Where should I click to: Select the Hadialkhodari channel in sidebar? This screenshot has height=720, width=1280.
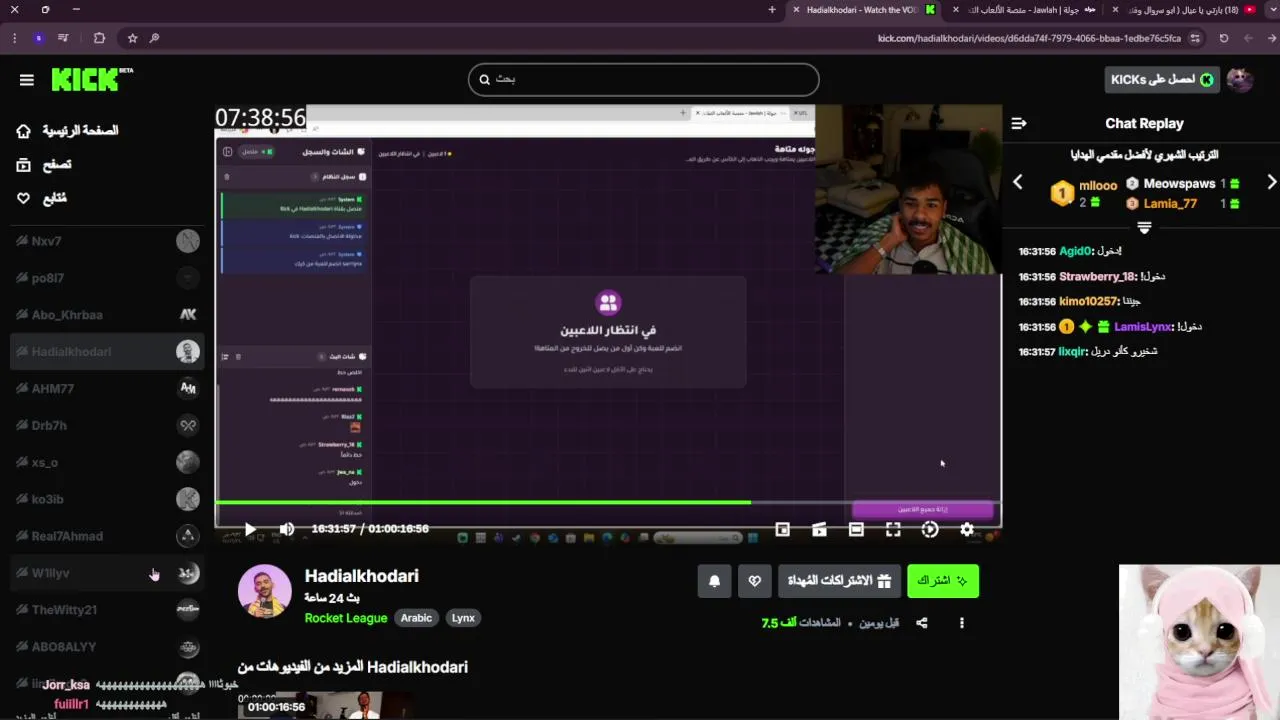coord(106,352)
